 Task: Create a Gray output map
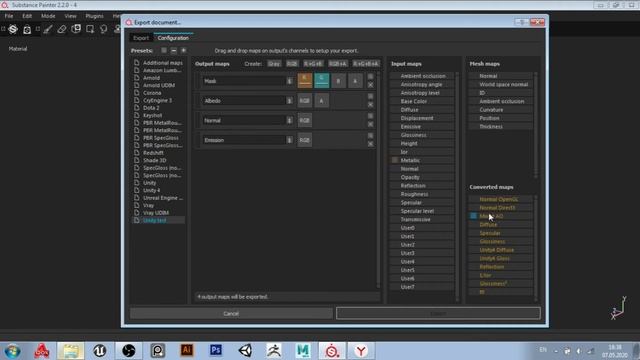click(274, 64)
